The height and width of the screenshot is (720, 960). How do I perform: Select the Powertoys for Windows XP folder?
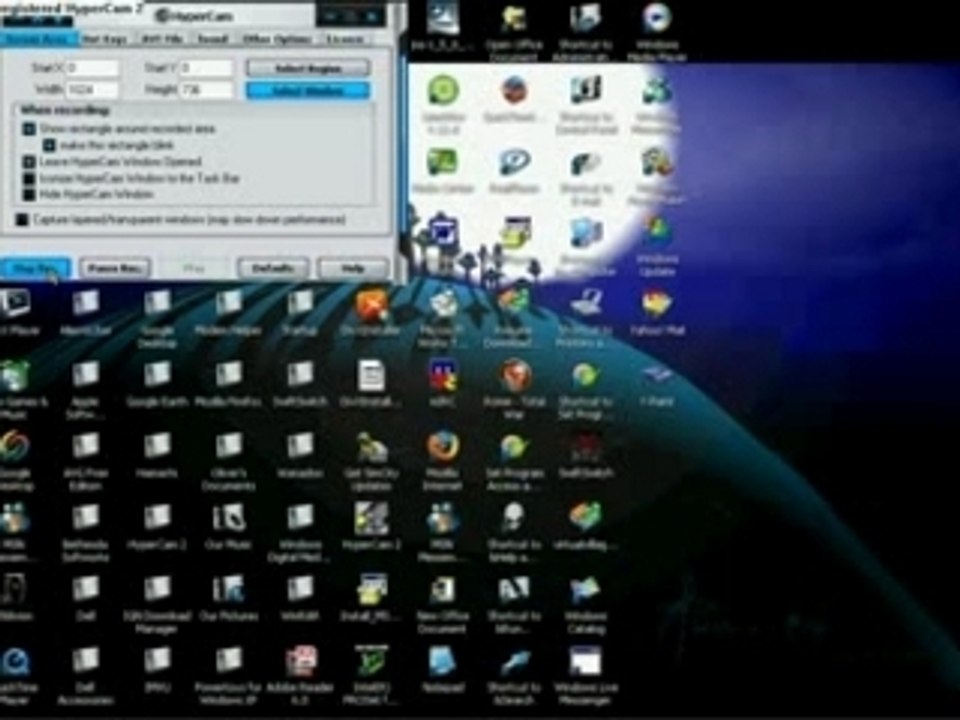click(228, 676)
